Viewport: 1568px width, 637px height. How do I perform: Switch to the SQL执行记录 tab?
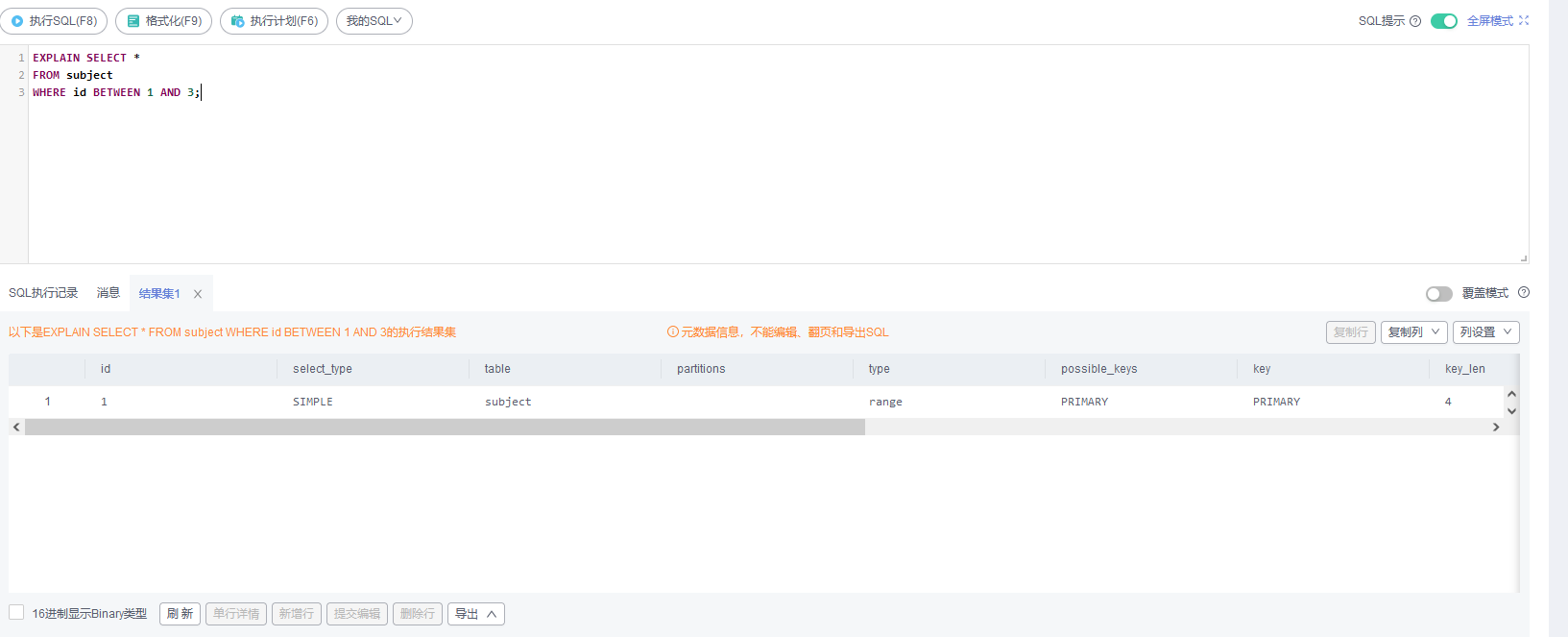[x=43, y=293]
